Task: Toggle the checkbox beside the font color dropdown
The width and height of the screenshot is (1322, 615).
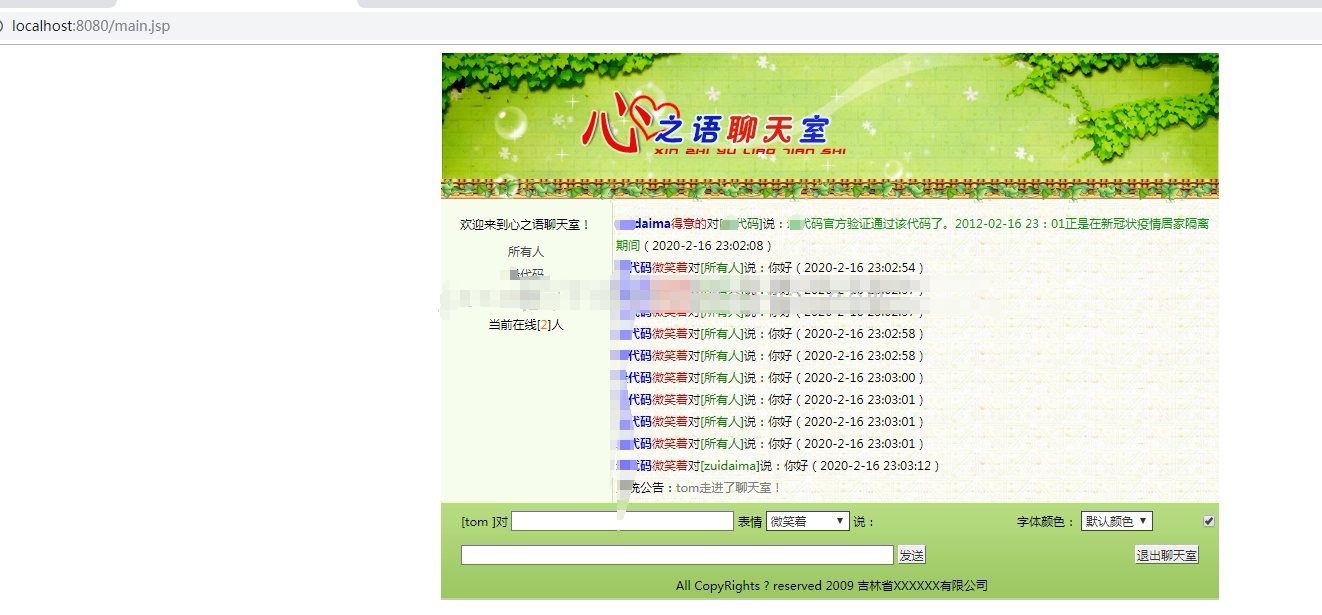Action: click(1209, 521)
